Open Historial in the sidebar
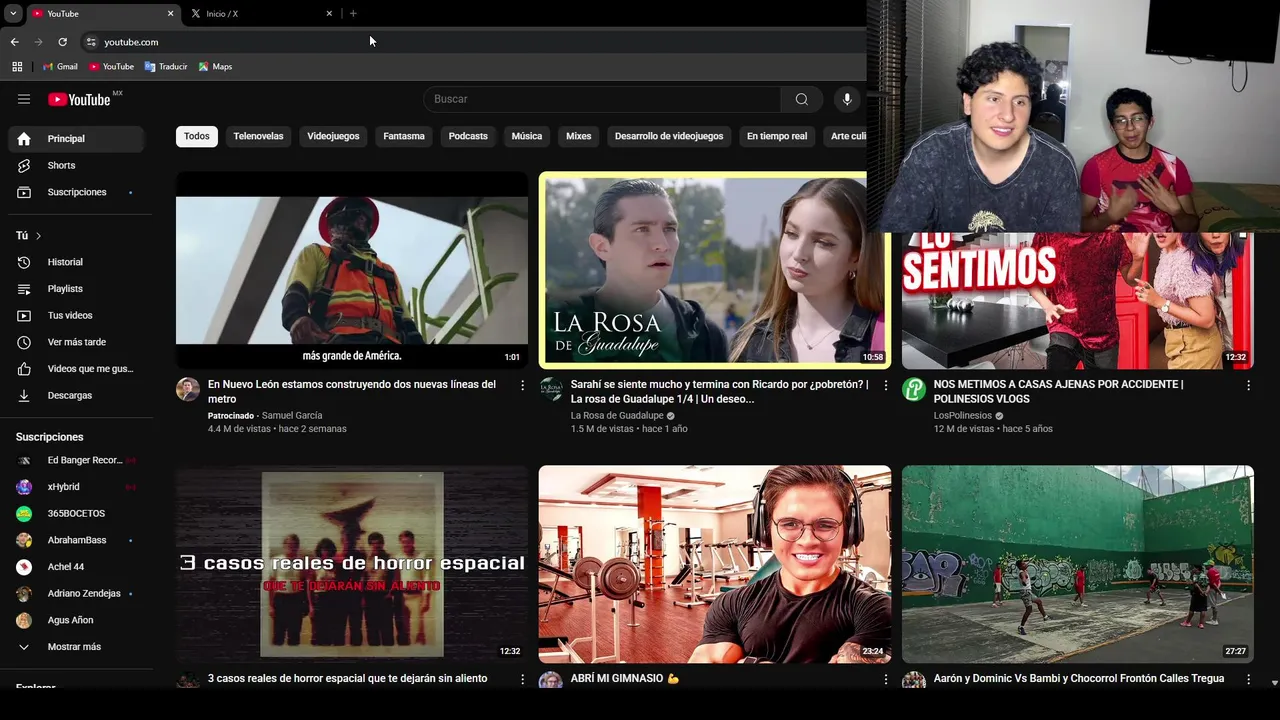Viewport: 1280px width, 720px height. 76,262
